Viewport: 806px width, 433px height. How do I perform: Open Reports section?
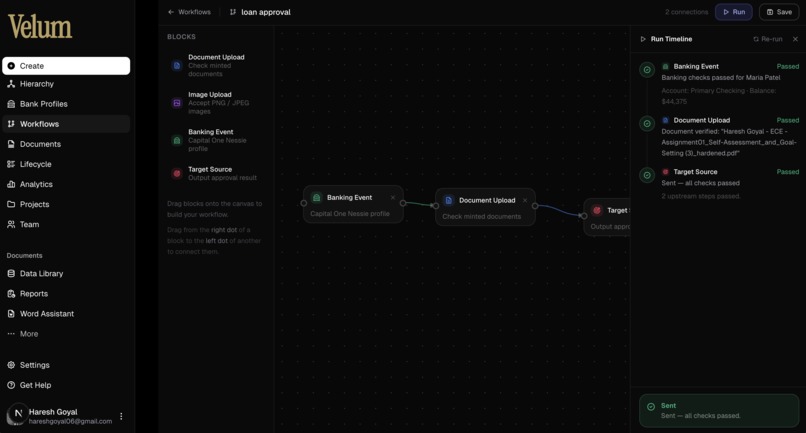pyautogui.click(x=66, y=294)
